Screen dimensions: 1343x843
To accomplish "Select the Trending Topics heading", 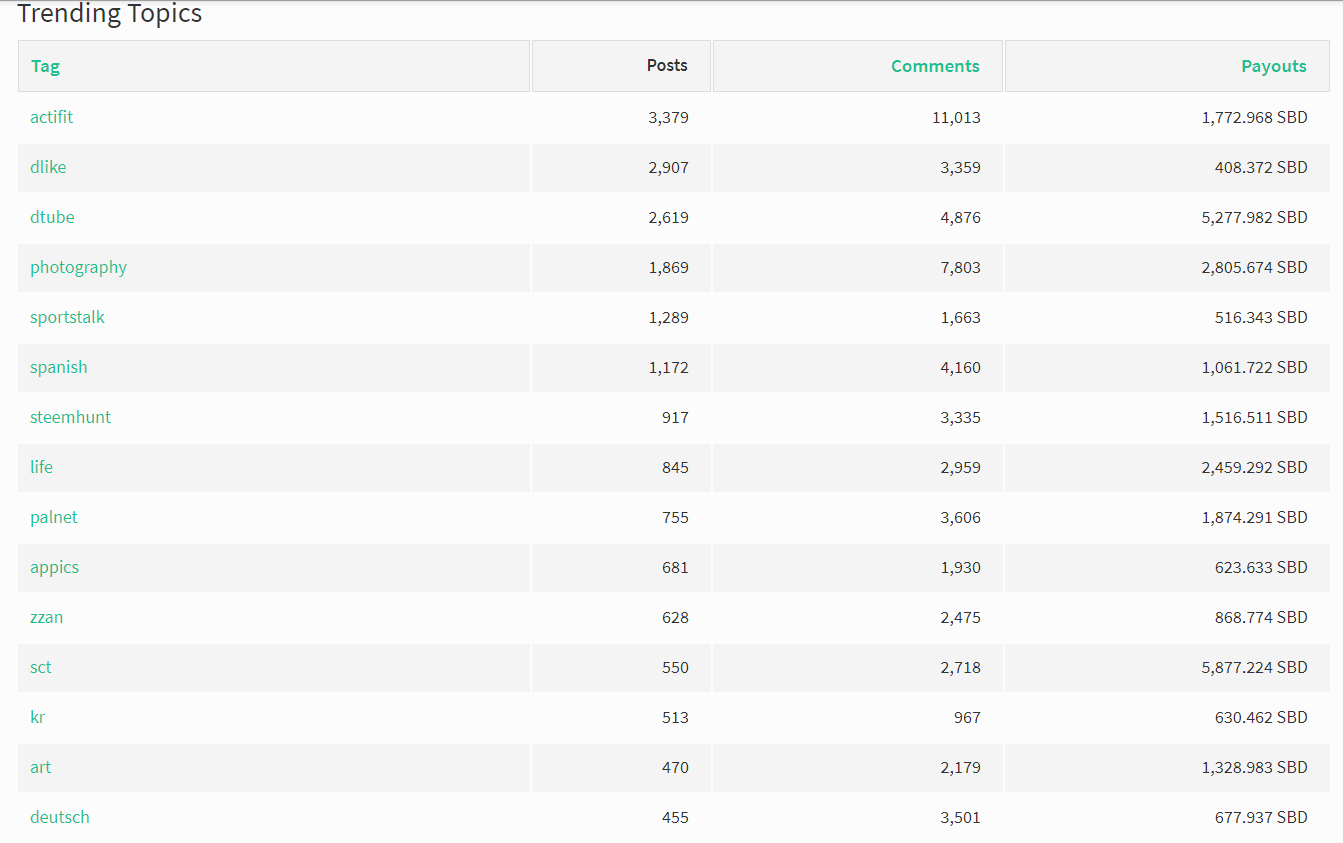I will pos(110,14).
